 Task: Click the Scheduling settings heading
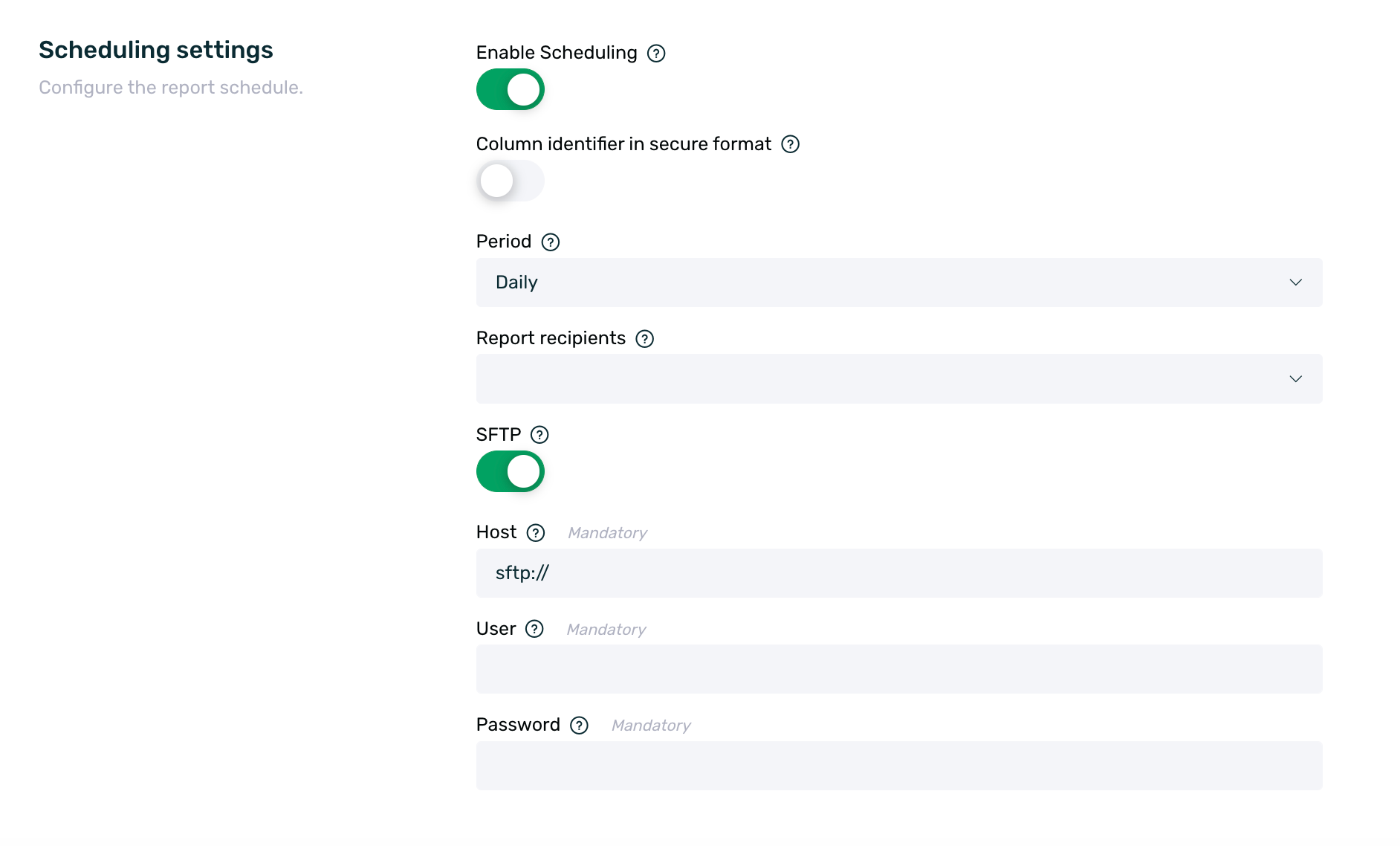click(156, 50)
